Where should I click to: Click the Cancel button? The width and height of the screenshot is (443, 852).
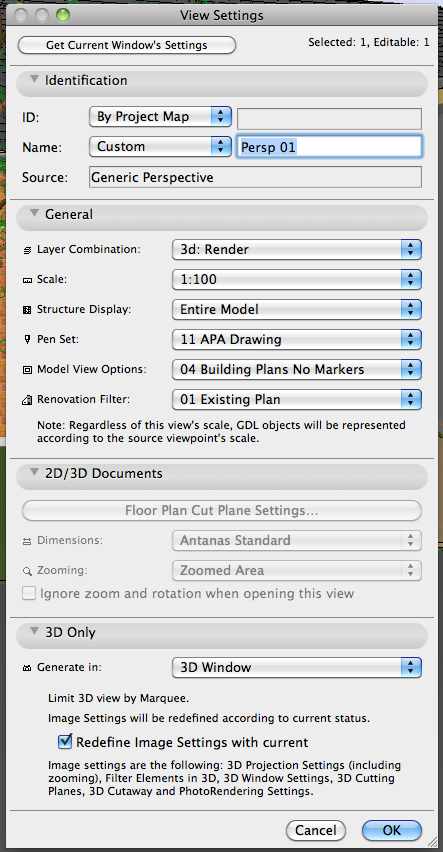(x=316, y=830)
